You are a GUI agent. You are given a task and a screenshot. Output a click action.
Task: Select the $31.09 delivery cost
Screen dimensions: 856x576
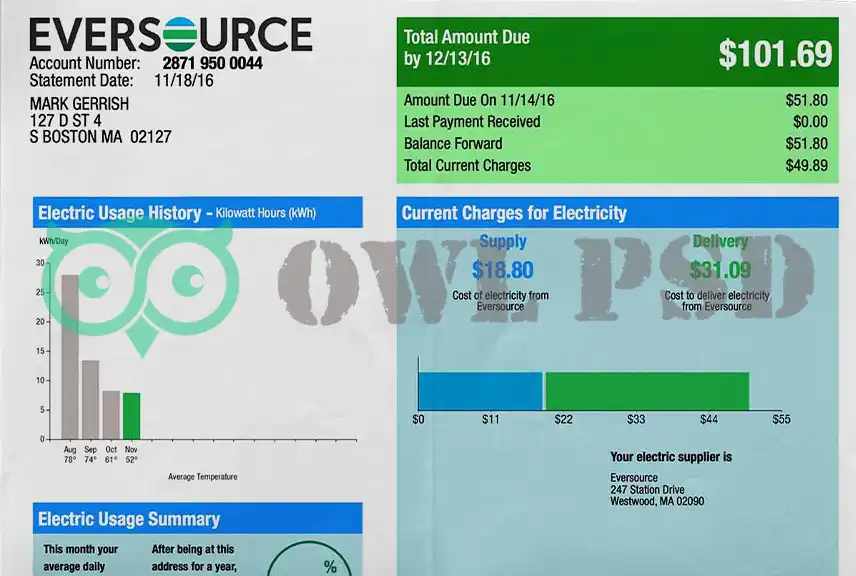coord(720,270)
